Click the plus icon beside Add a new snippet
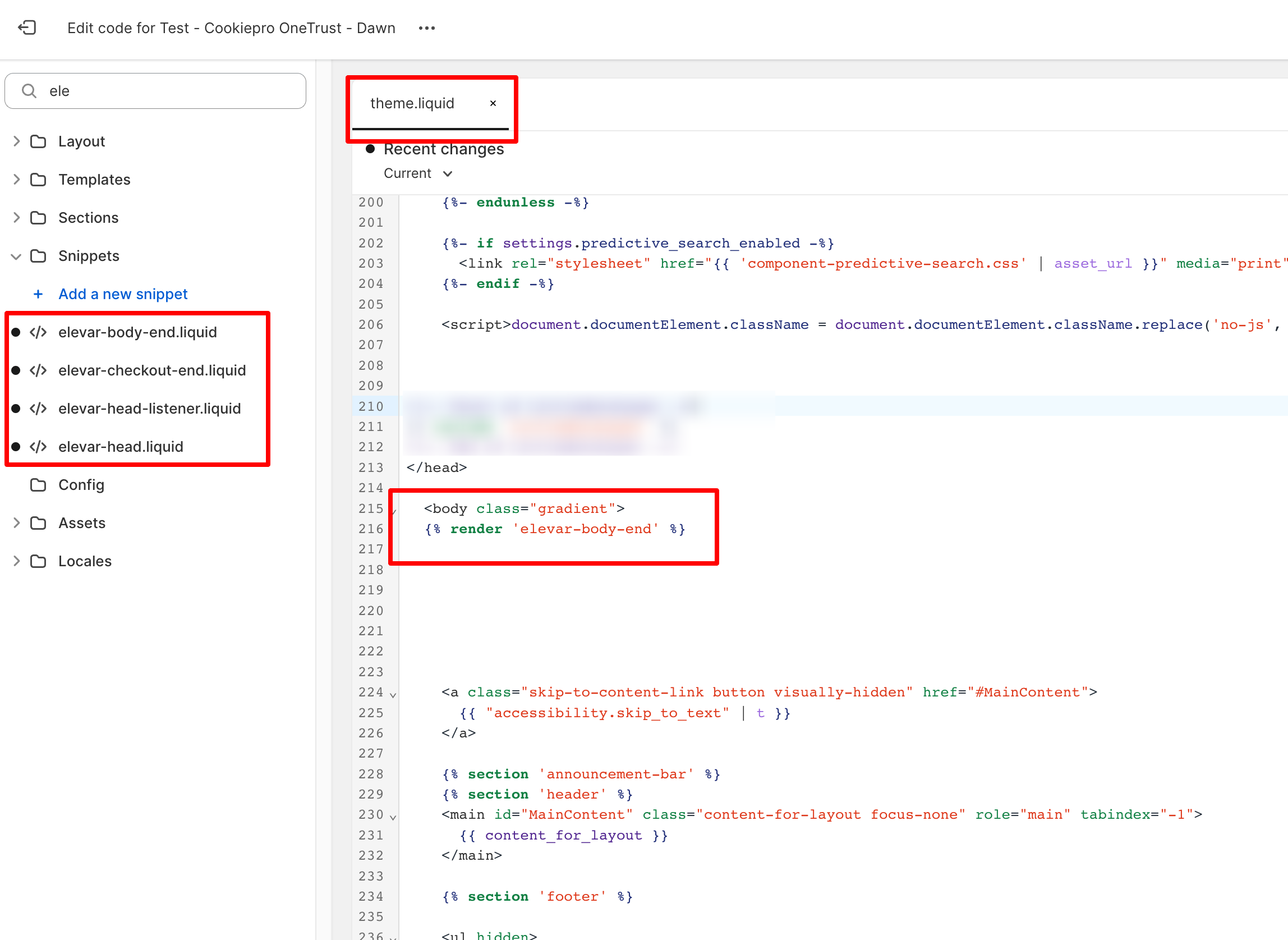The height and width of the screenshot is (940, 1288). coord(38,294)
